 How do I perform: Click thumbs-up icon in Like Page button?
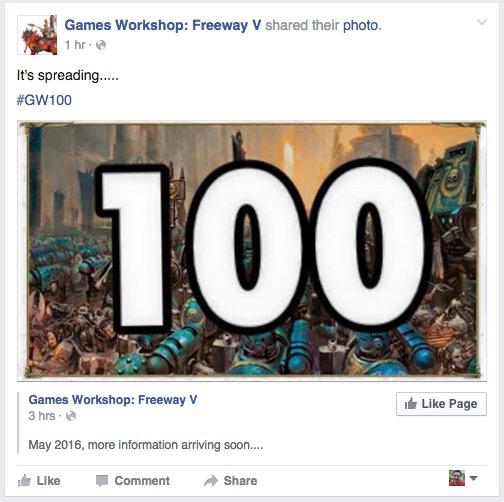pyautogui.click(x=411, y=404)
